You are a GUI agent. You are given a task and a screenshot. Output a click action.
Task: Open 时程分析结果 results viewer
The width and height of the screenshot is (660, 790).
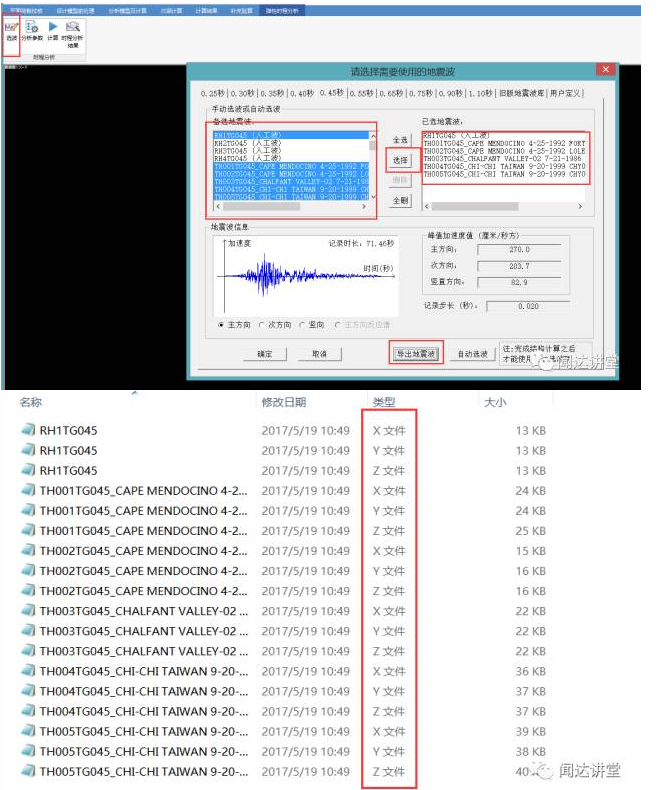click(73, 34)
